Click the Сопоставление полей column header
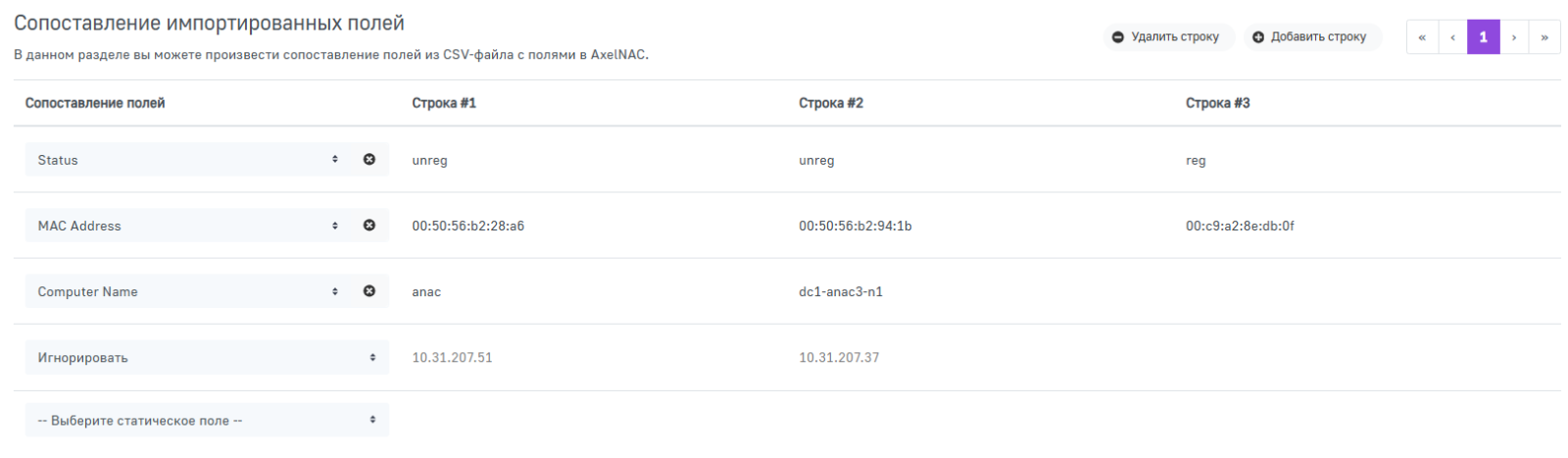The width and height of the screenshot is (1568, 458). coord(95,103)
